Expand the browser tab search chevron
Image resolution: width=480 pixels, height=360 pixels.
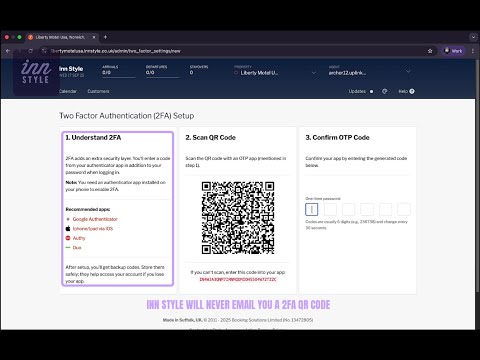point(473,37)
